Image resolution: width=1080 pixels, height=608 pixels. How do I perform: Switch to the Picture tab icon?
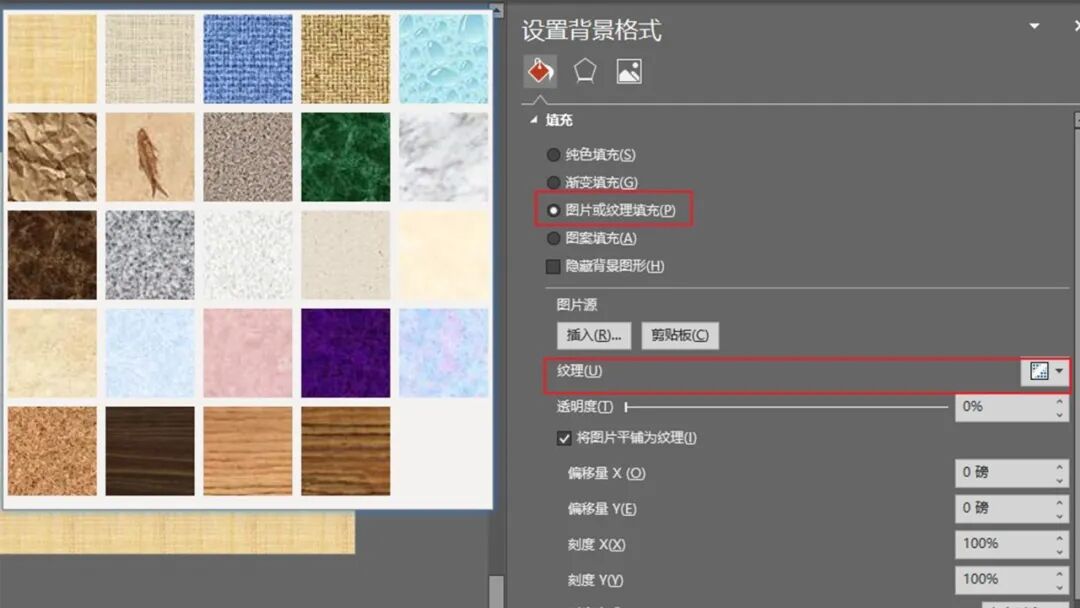click(629, 72)
